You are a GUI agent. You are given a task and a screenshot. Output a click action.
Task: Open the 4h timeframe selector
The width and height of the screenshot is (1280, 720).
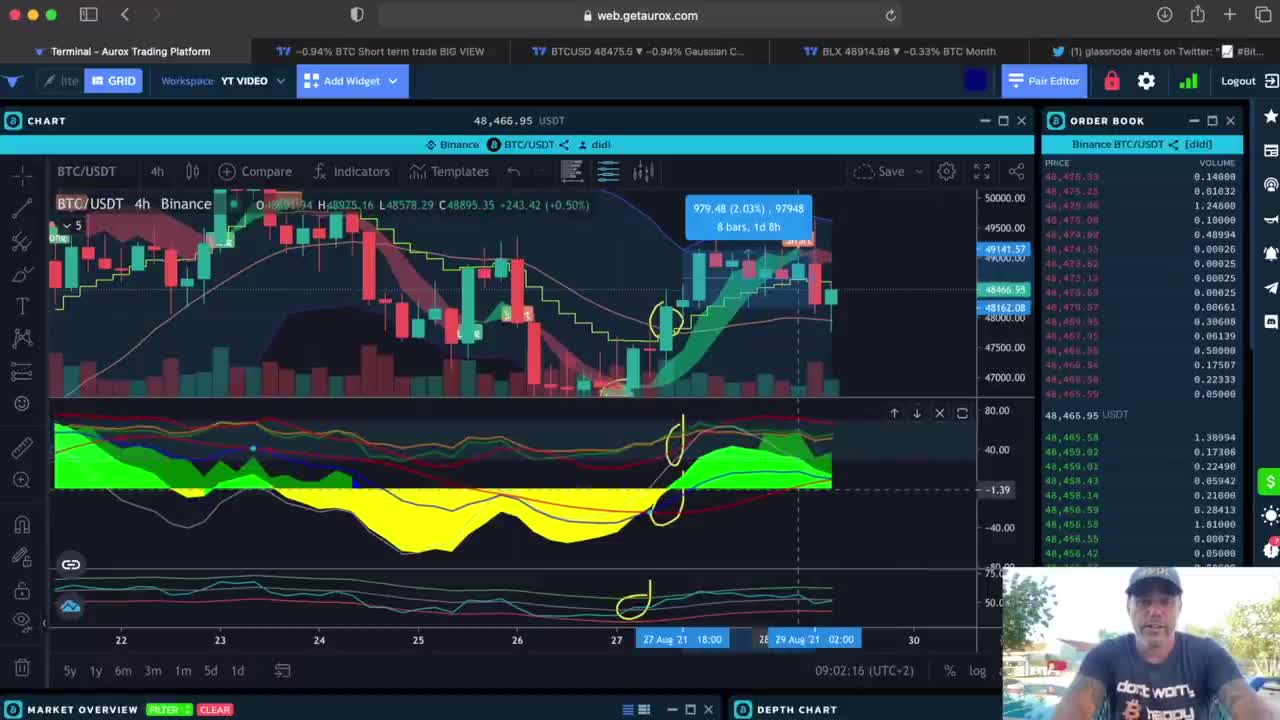click(x=157, y=171)
